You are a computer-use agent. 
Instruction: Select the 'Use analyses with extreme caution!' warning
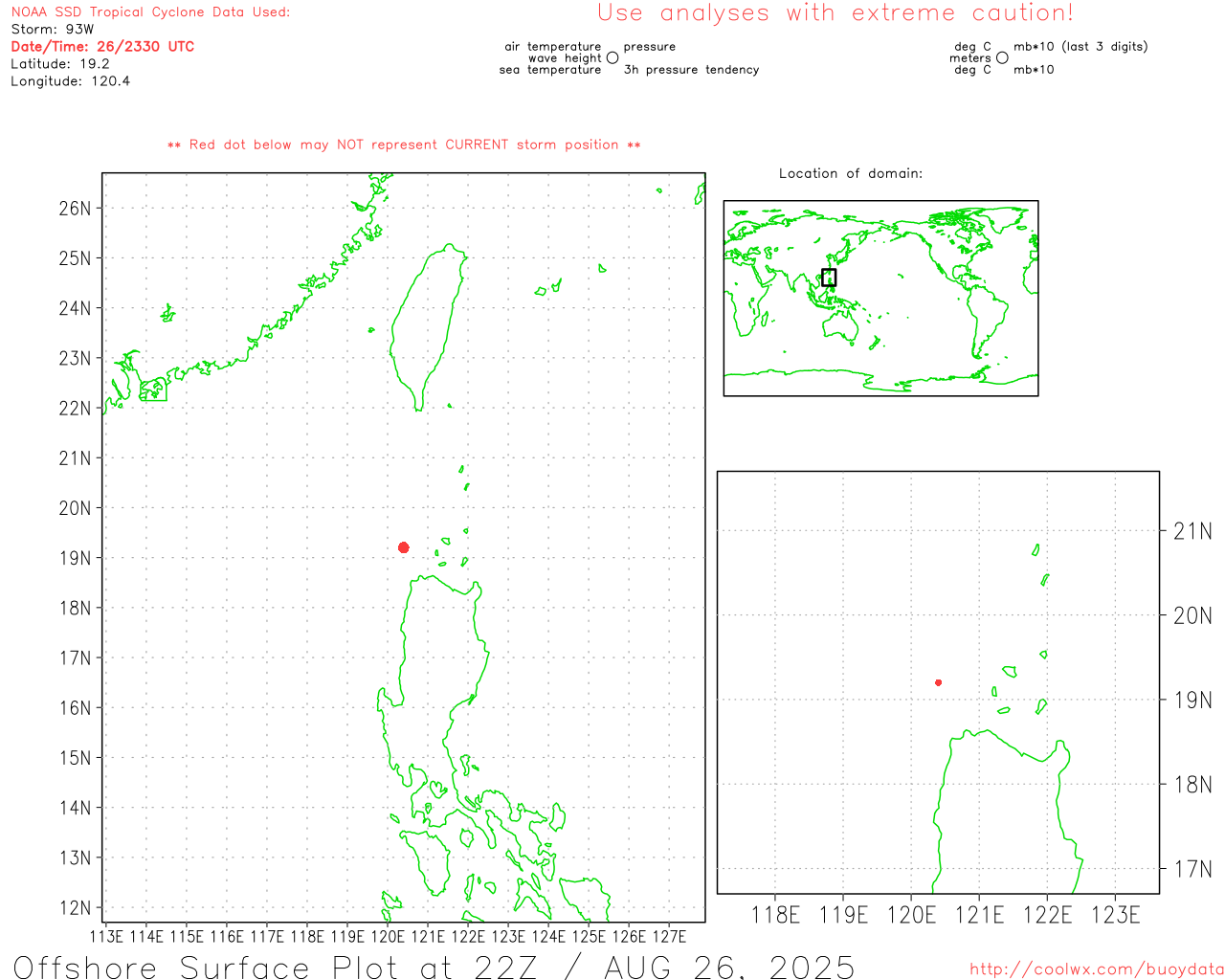pyautogui.click(x=835, y=13)
